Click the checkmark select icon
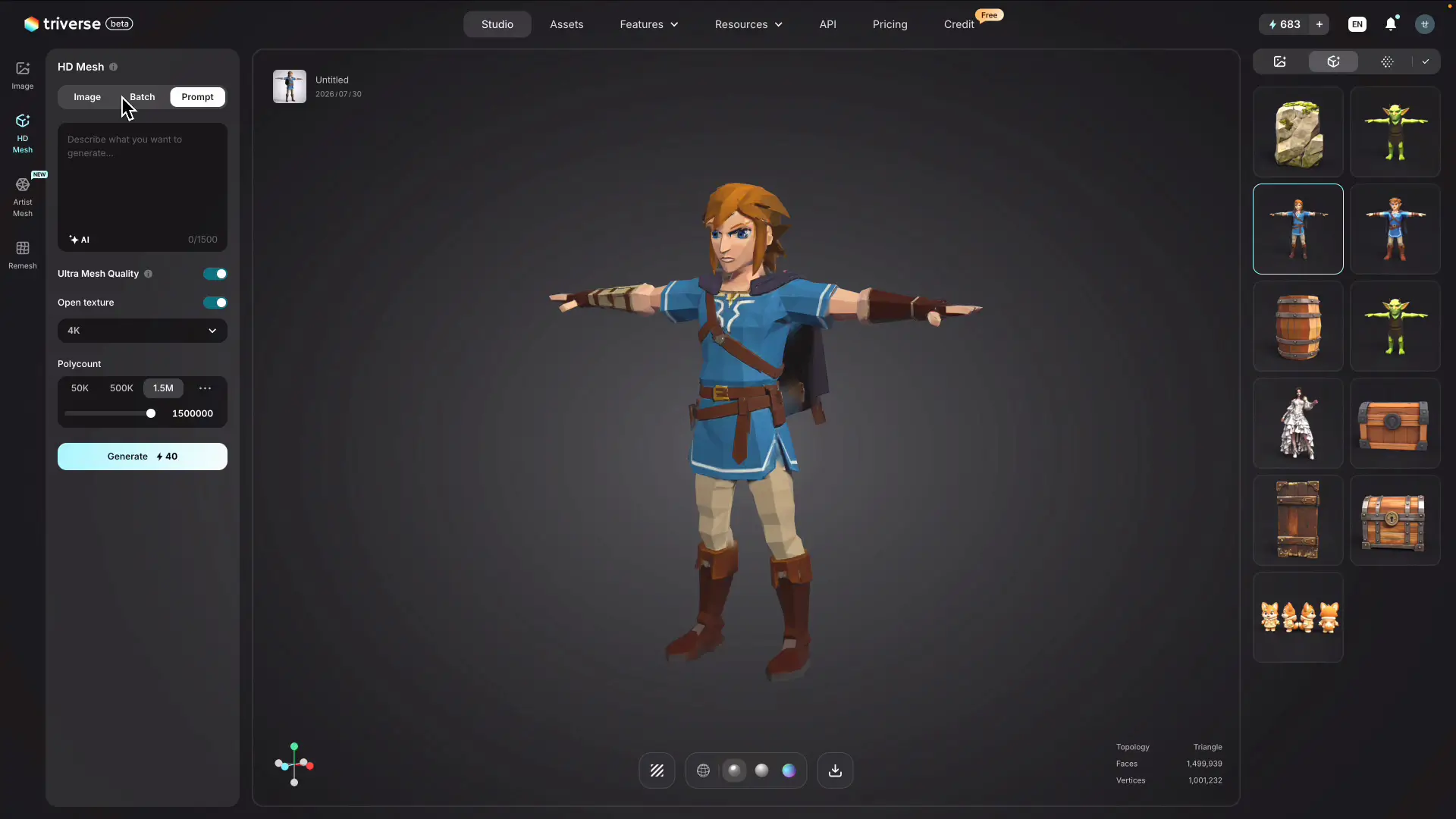This screenshot has width=1456, height=819. click(1426, 61)
